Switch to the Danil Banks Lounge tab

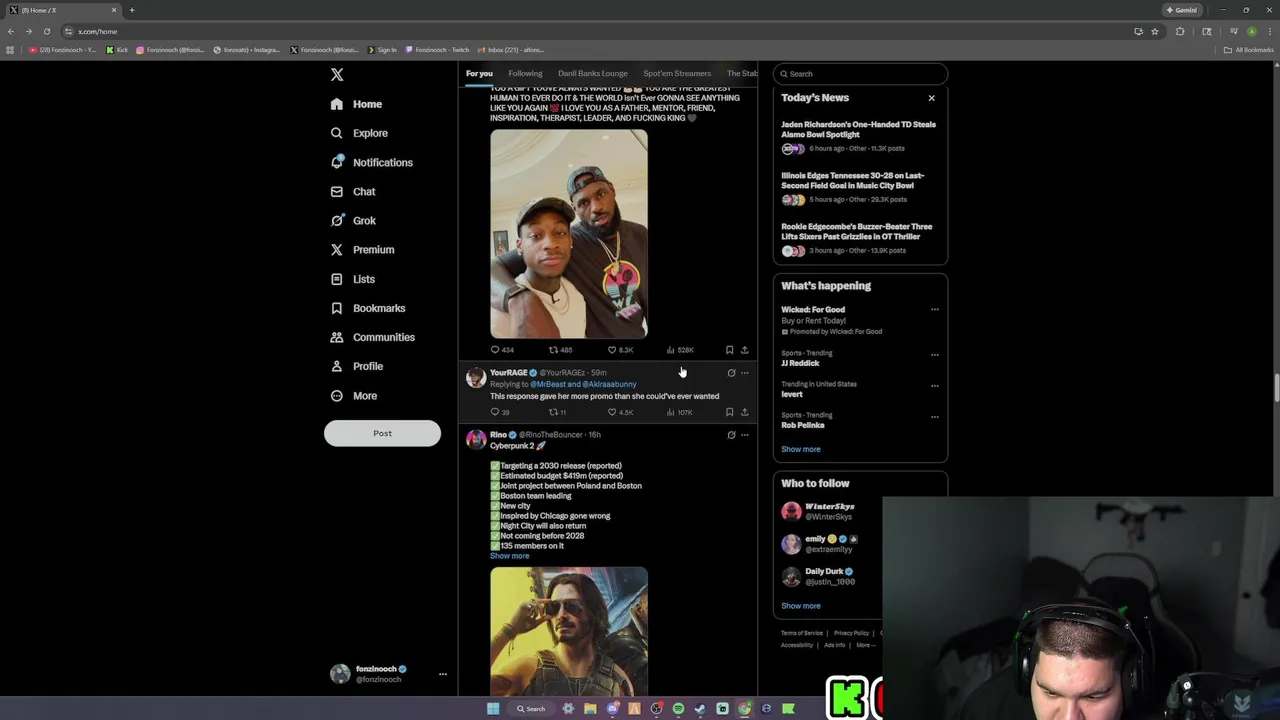pyautogui.click(x=593, y=73)
